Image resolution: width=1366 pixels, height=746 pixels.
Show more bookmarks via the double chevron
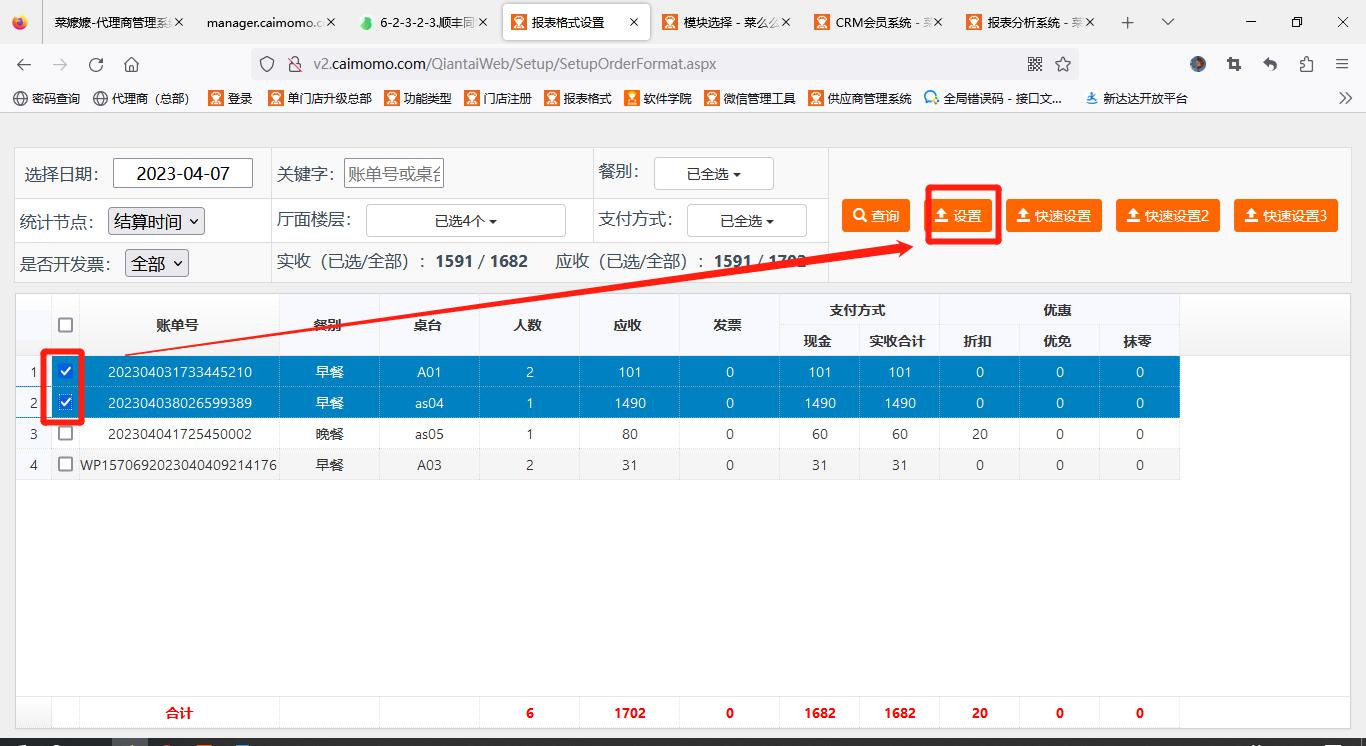tap(1345, 98)
